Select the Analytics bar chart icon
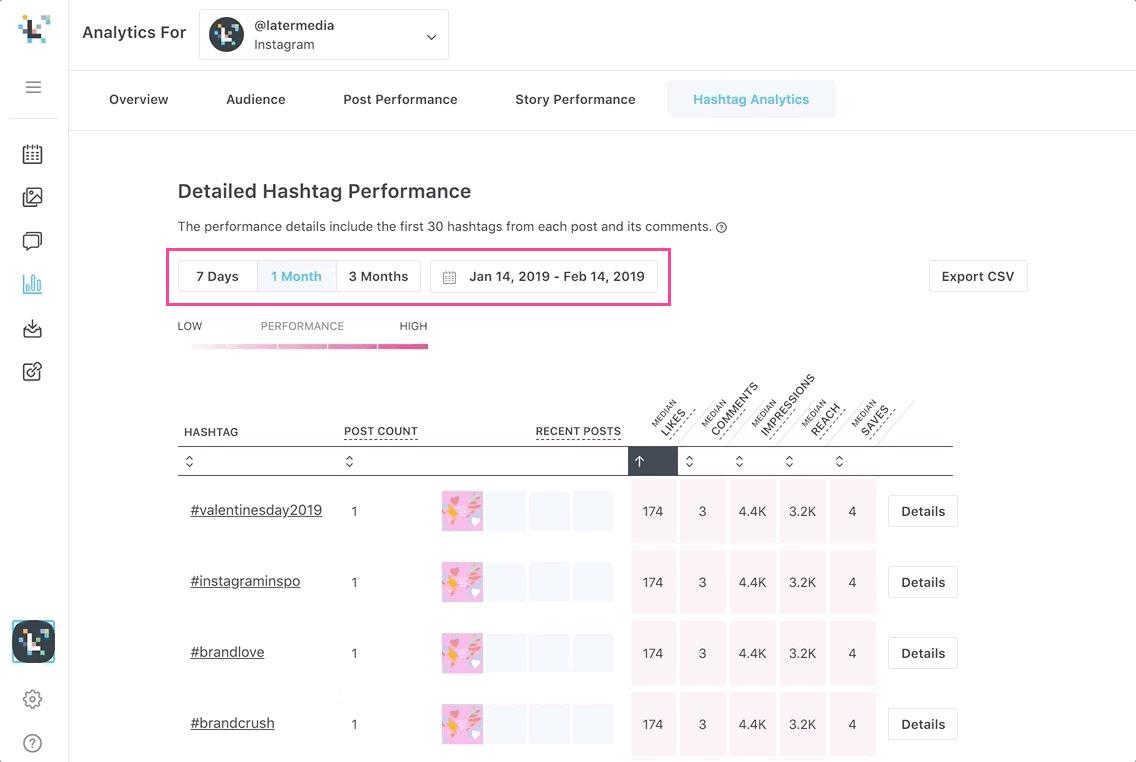The width and height of the screenshot is (1136, 762). 33,284
